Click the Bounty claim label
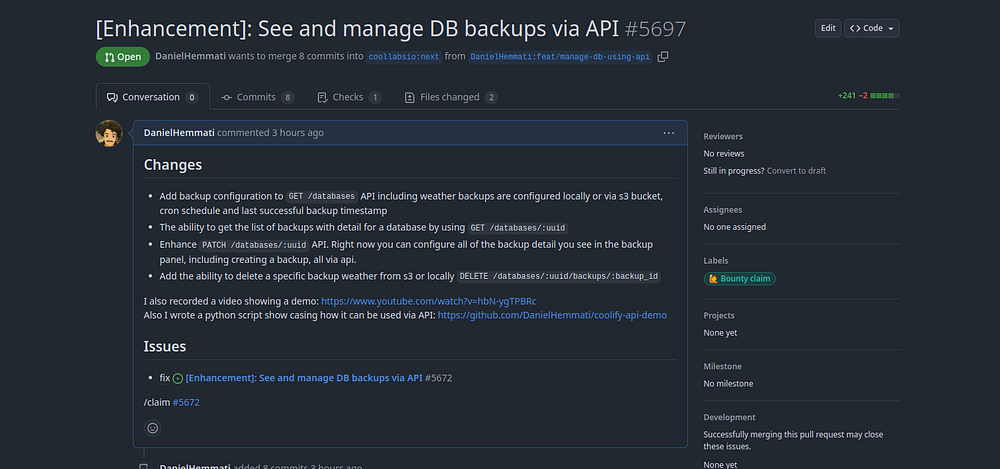1000x469 pixels. click(740, 278)
